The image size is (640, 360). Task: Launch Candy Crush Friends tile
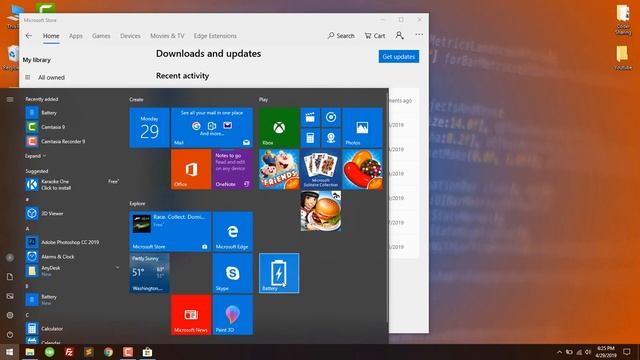tap(279, 169)
